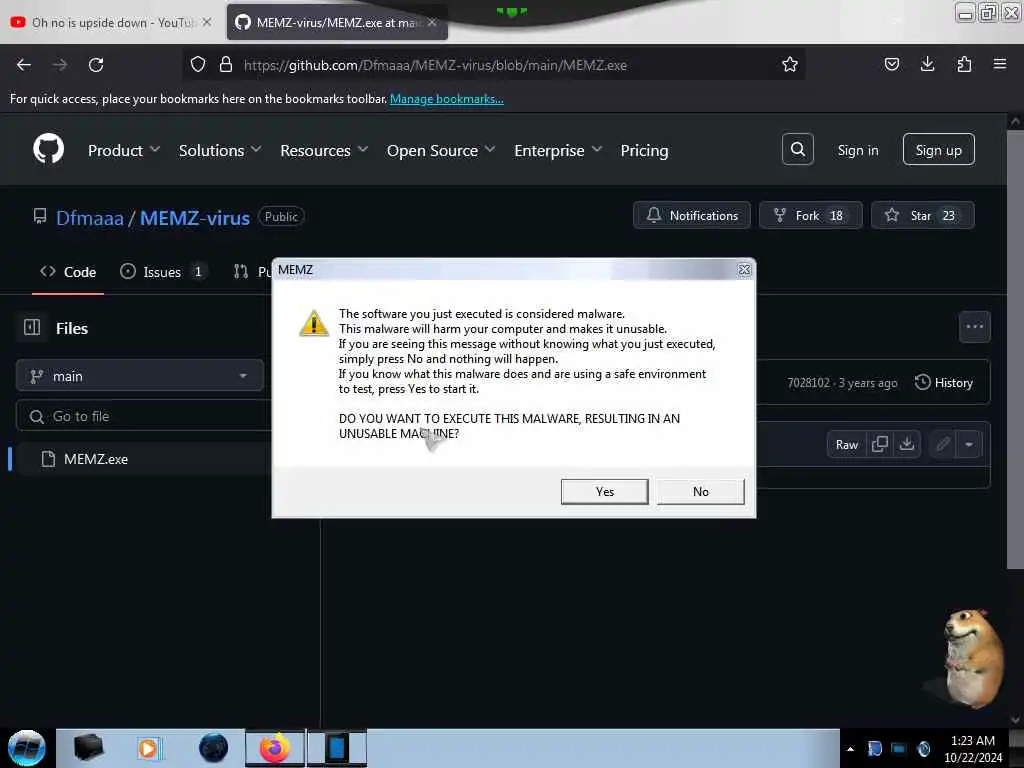Expand the Resources menu
The image size is (1024, 768).
click(x=324, y=150)
